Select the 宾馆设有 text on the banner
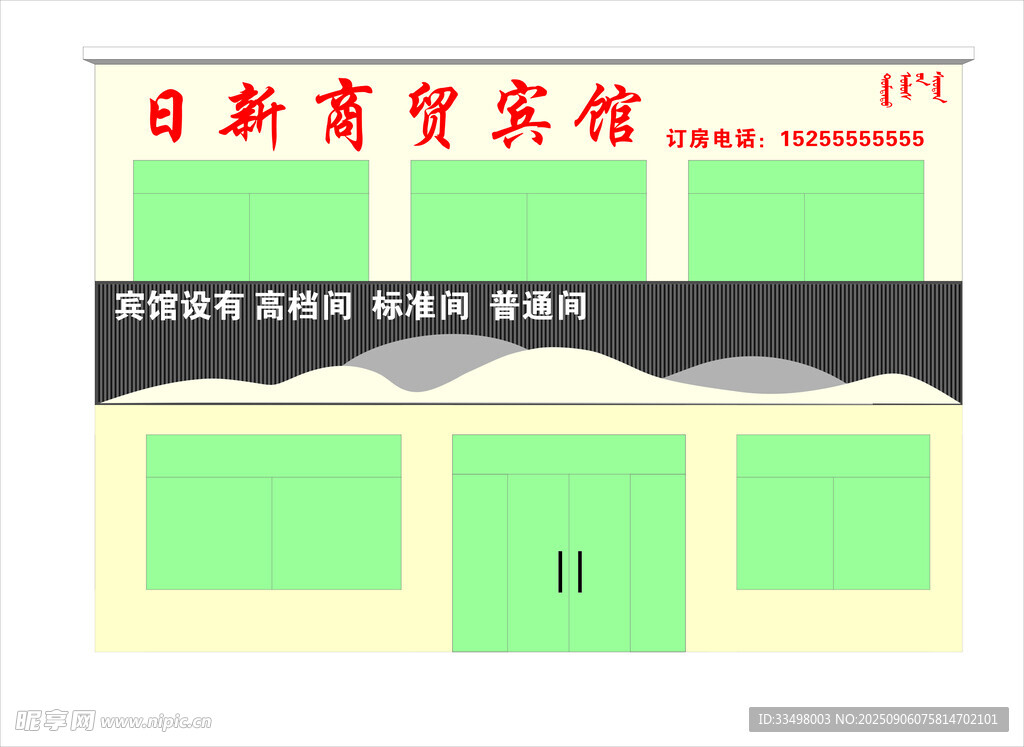The image size is (1024, 747). point(179,306)
